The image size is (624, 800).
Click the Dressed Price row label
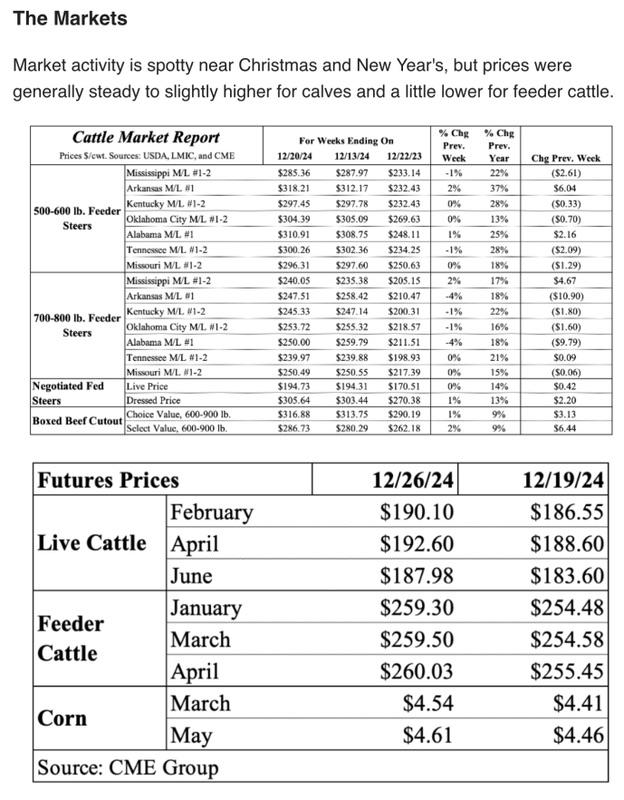coord(154,399)
